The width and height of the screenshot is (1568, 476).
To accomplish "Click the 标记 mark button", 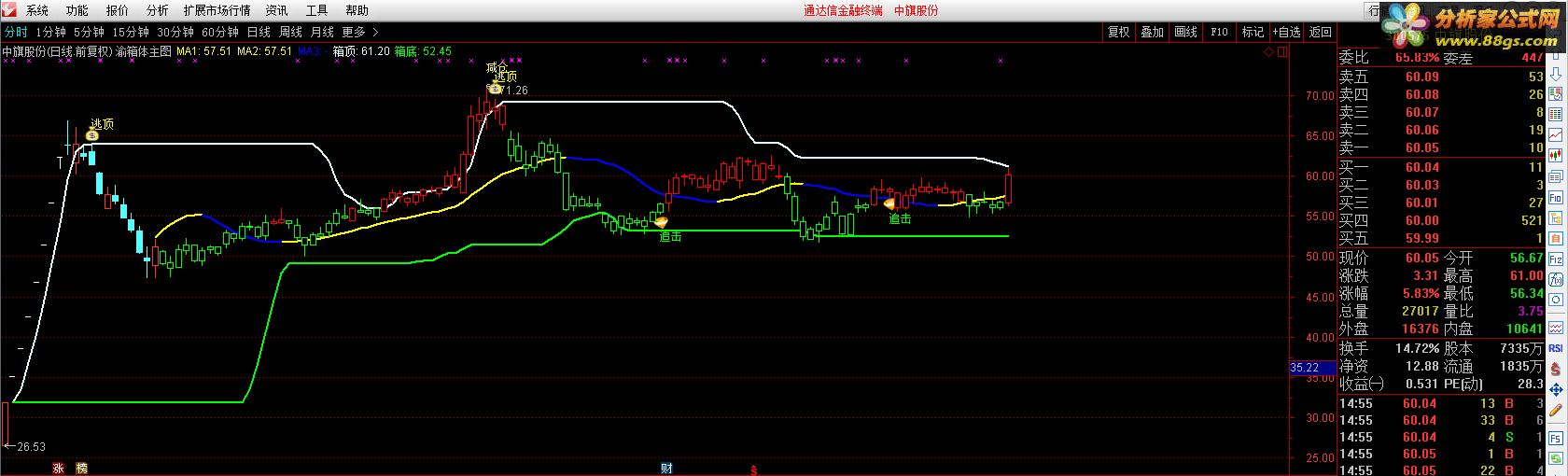I will 1253,32.
